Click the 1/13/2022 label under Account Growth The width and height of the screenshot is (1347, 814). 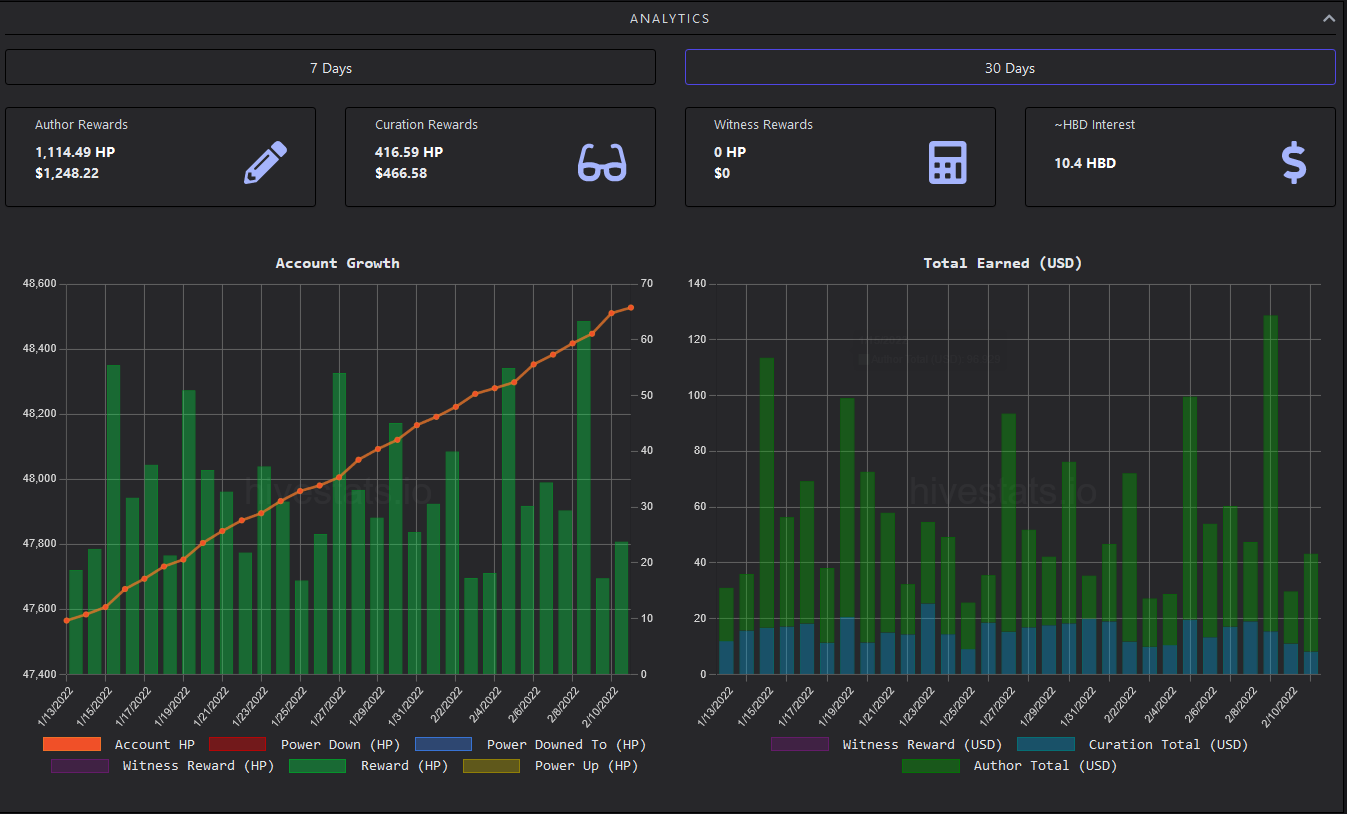[57, 708]
